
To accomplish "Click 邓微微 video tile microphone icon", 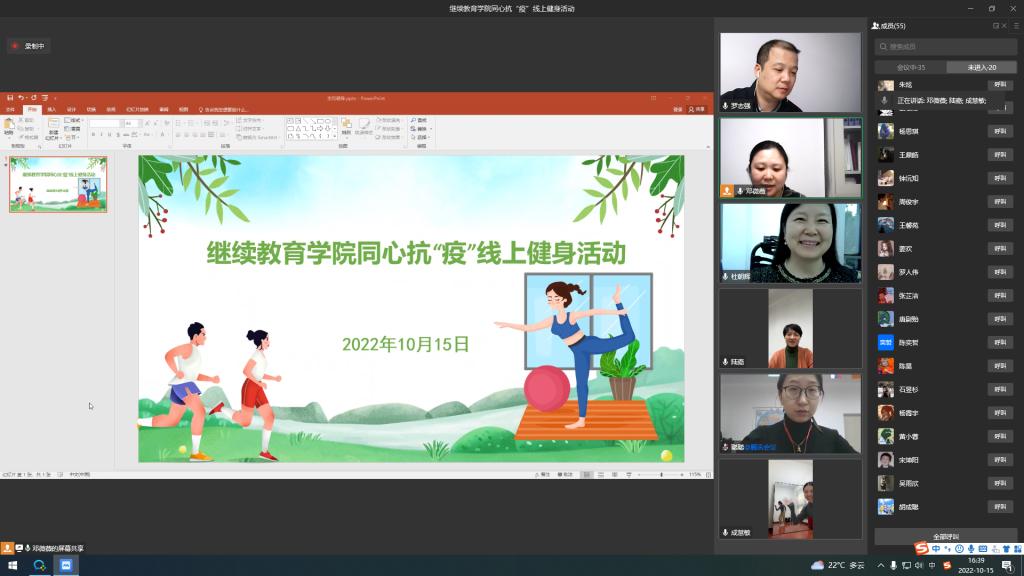I will pos(741,190).
